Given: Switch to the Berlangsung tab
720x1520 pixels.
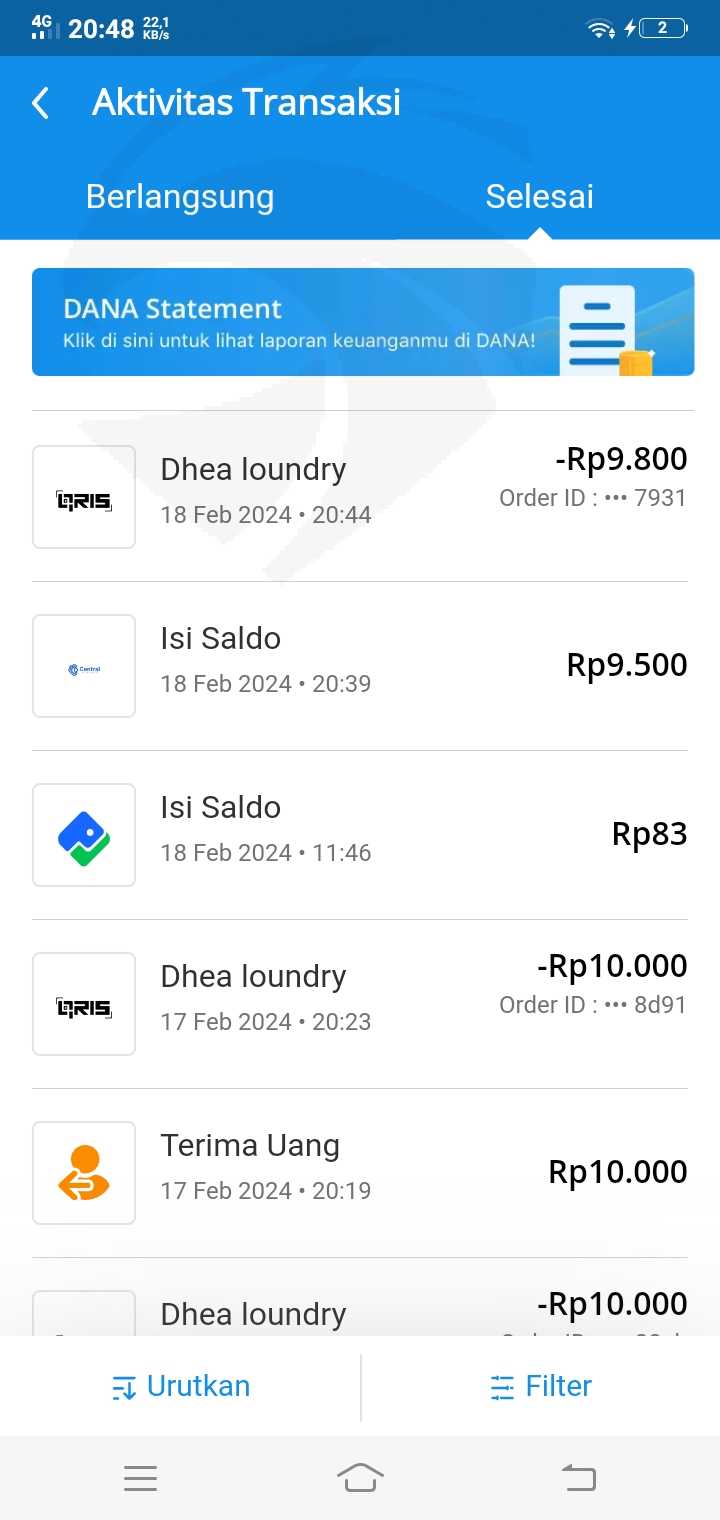Looking at the screenshot, I should coord(180,196).
